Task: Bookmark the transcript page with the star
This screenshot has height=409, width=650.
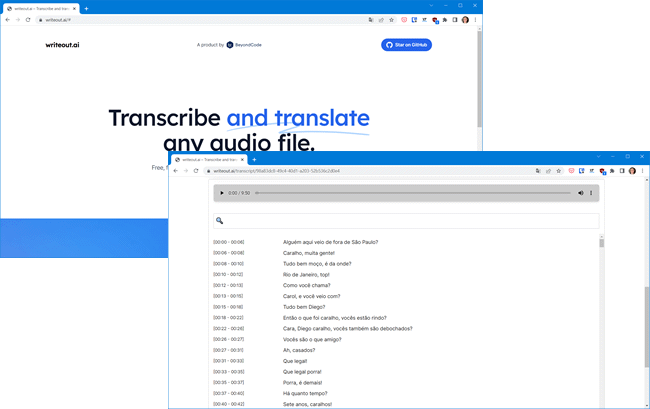Action: coord(558,171)
